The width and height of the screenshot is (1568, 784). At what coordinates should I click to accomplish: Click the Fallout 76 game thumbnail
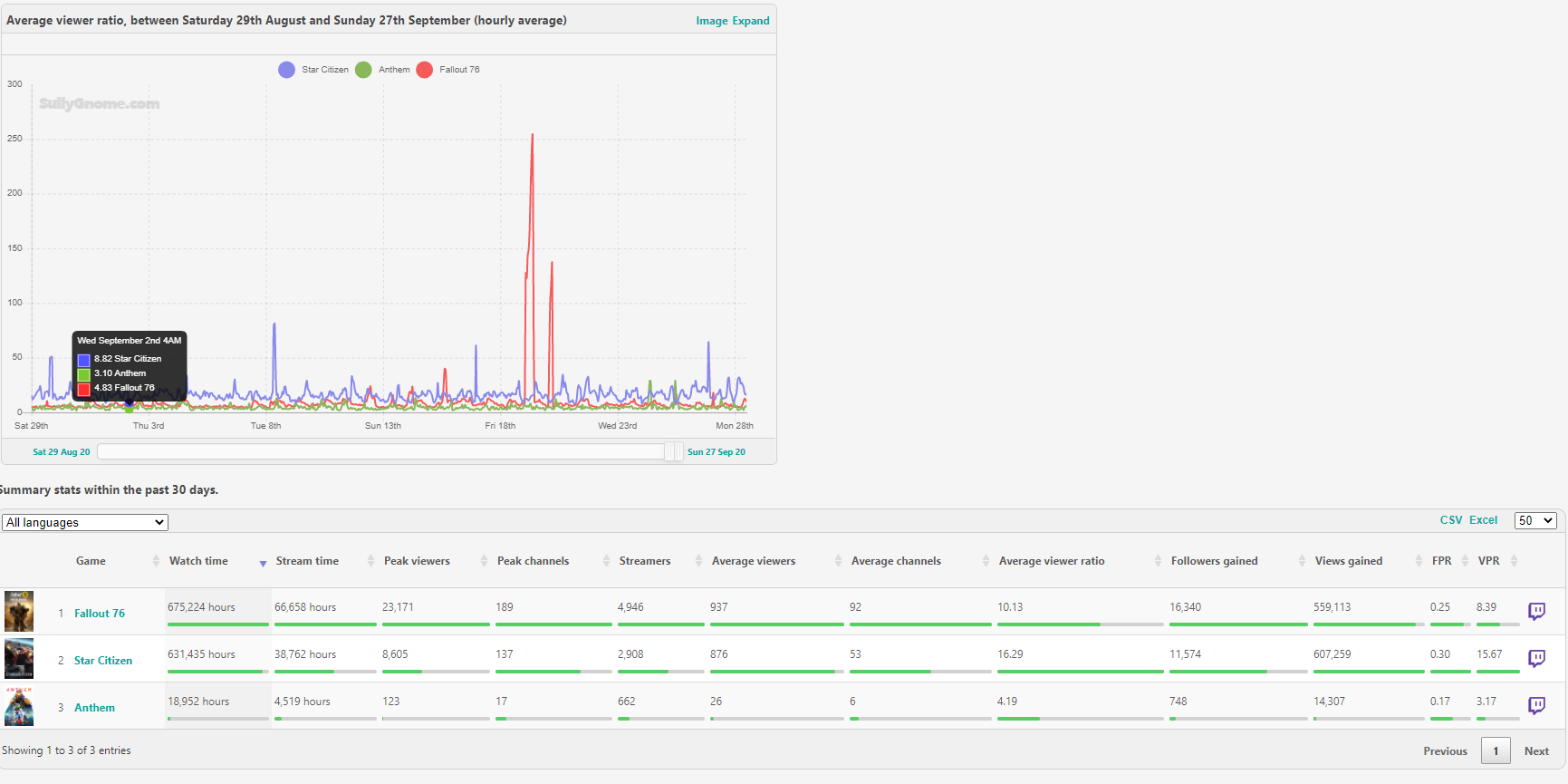[x=19, y=612]
